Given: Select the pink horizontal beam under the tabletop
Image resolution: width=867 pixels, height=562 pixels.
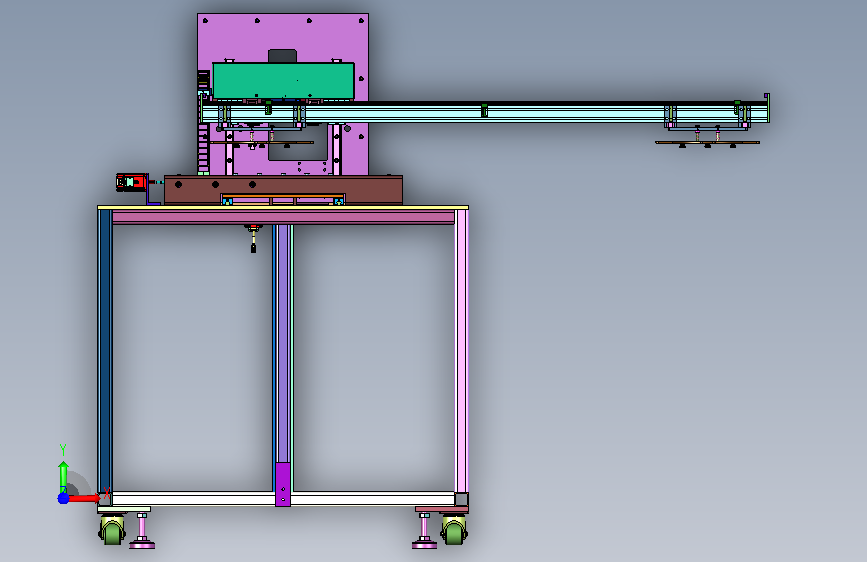Looking at the screenshot, I should tap(283, 217).
